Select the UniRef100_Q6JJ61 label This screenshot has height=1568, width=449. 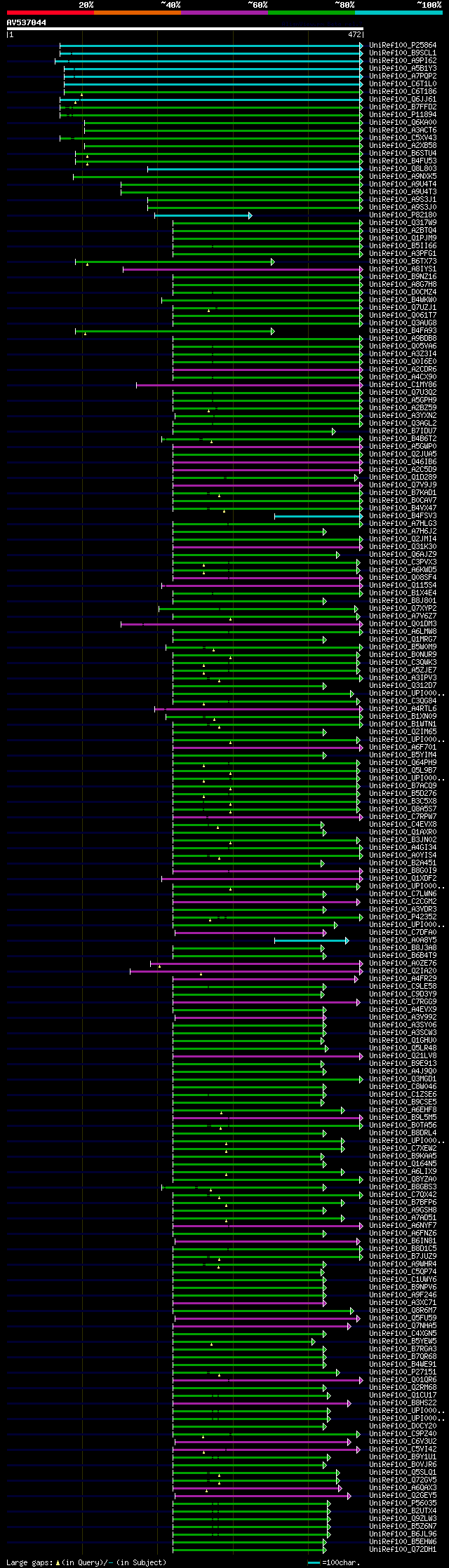(x=403, y=100)
